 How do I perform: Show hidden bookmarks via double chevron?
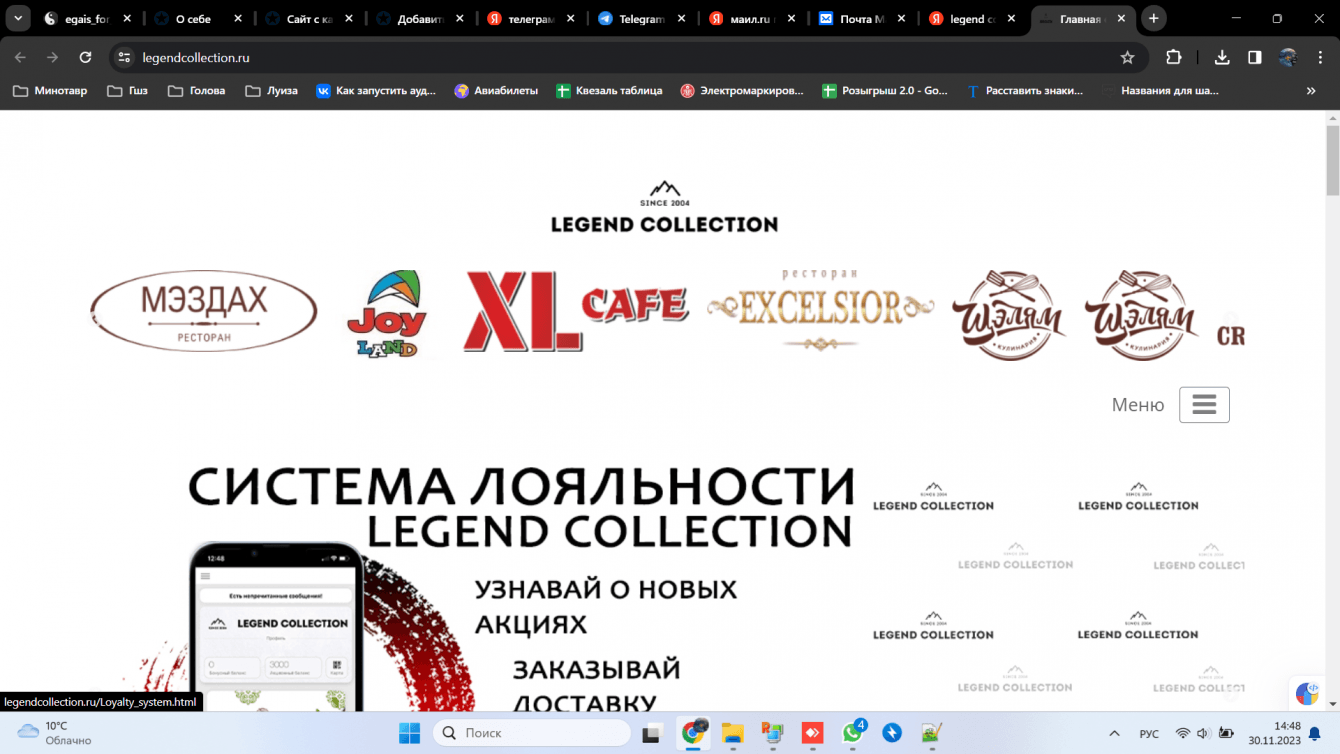pos(1311,90)
